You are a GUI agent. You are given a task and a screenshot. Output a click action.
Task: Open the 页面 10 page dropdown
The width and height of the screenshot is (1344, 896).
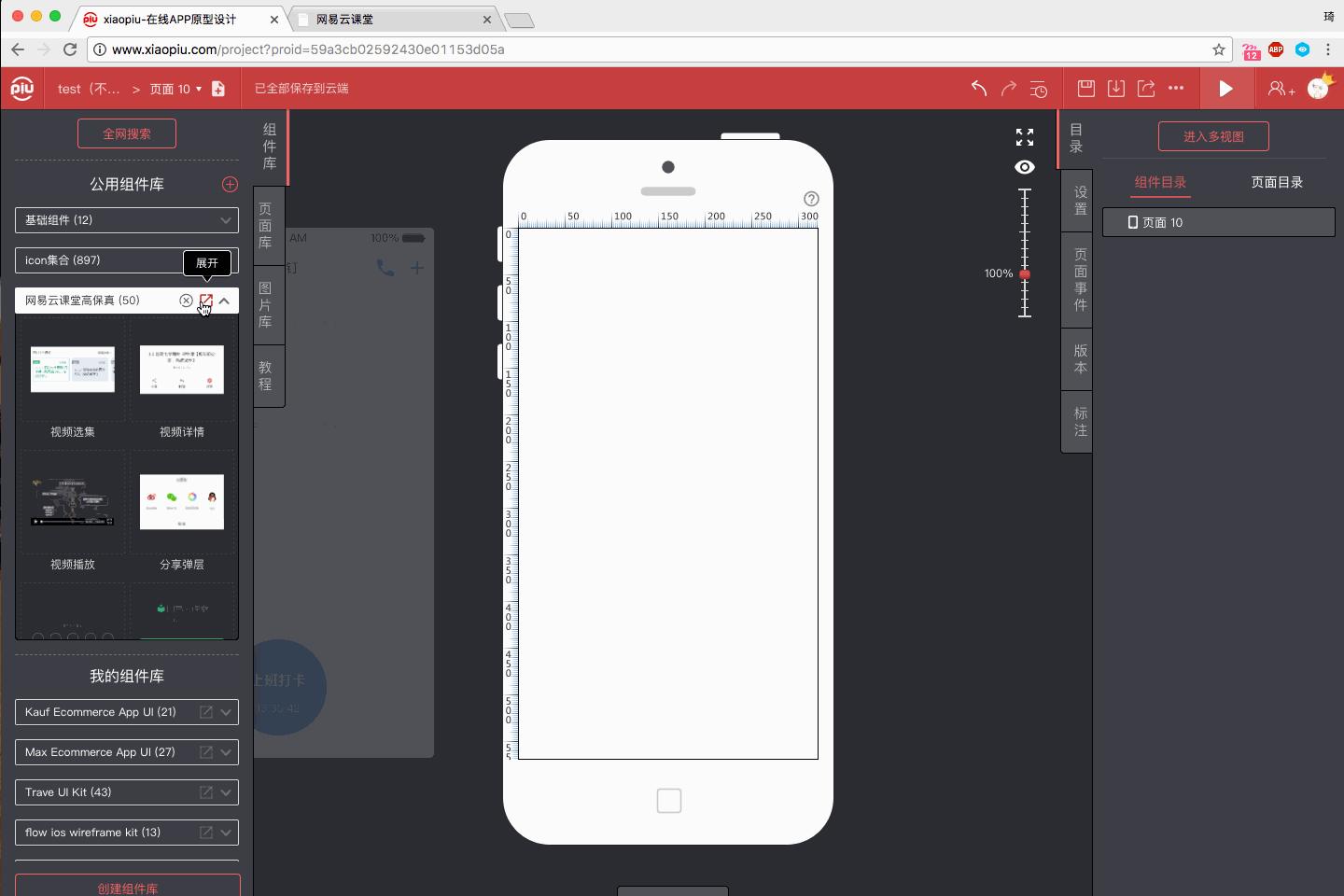[175, 89]
